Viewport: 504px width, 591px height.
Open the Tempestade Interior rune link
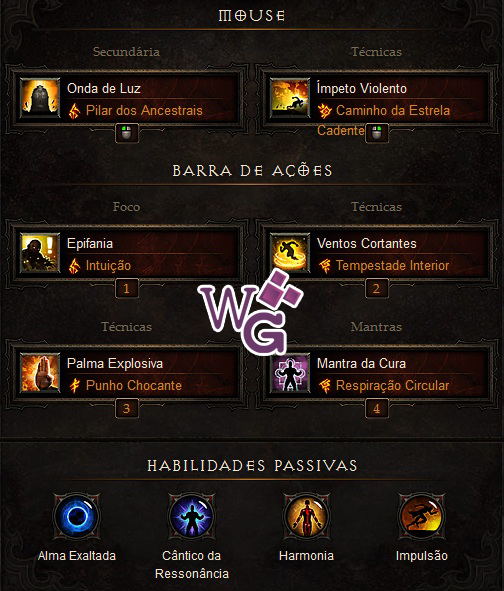tap(392, 265)
